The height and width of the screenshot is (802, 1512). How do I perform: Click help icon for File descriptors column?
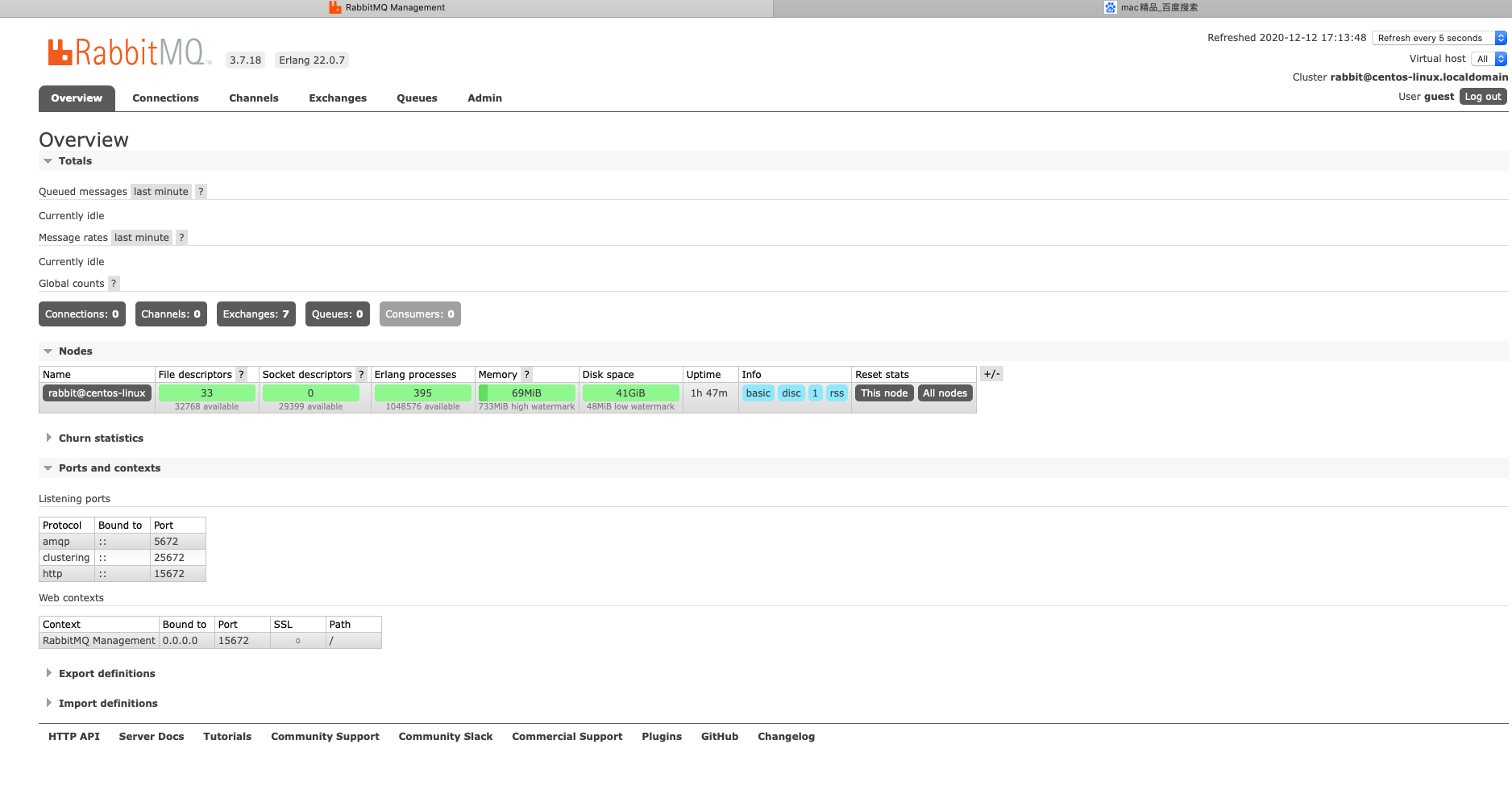click(x=241, y=375)
